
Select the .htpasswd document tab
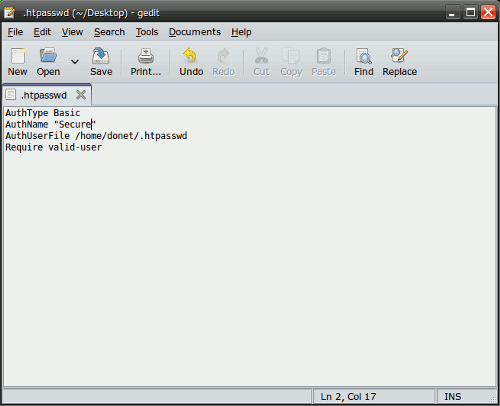tap(44, 95)
